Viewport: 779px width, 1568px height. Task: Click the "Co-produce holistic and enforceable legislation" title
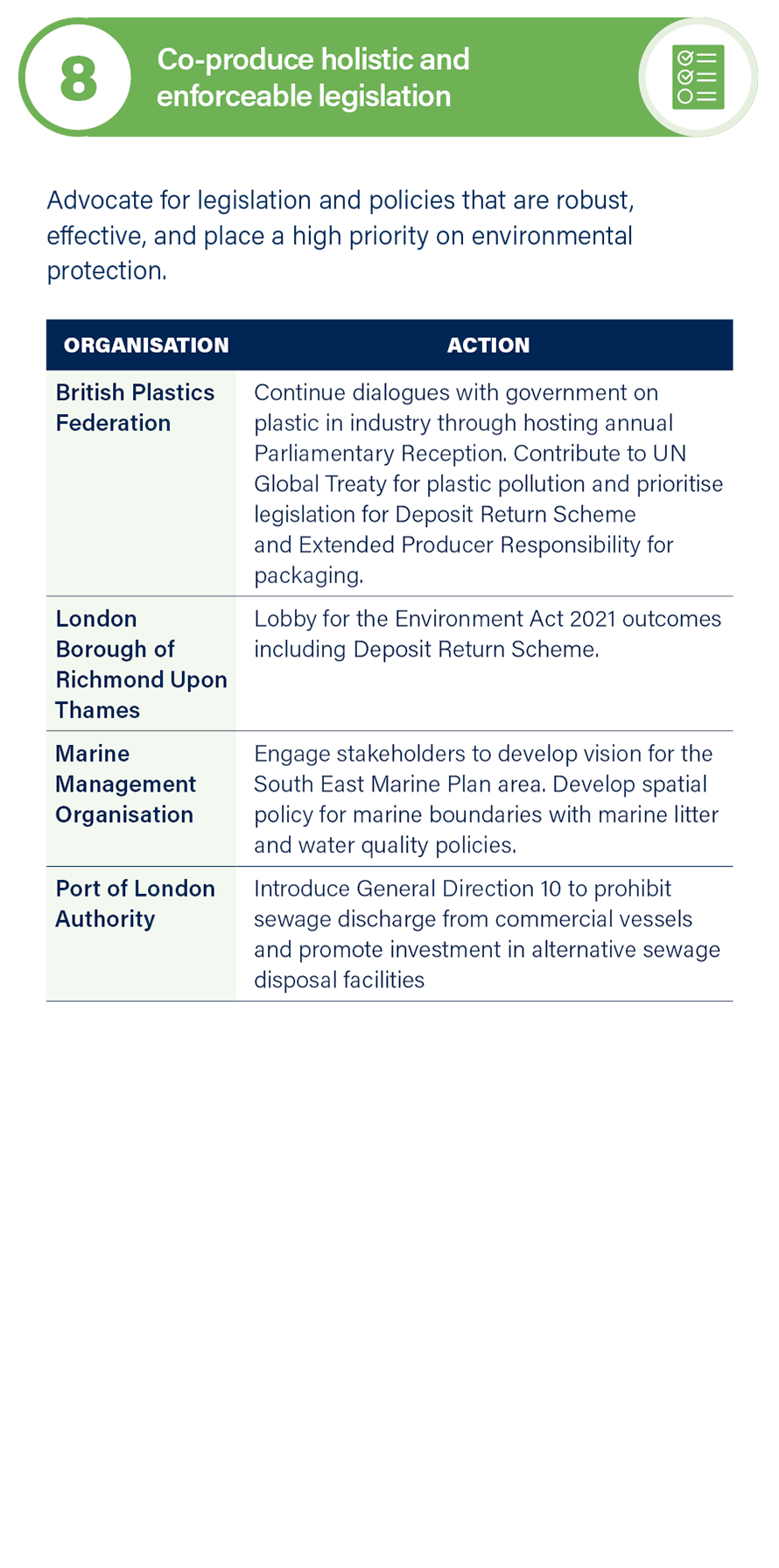(x=312, y=77)
